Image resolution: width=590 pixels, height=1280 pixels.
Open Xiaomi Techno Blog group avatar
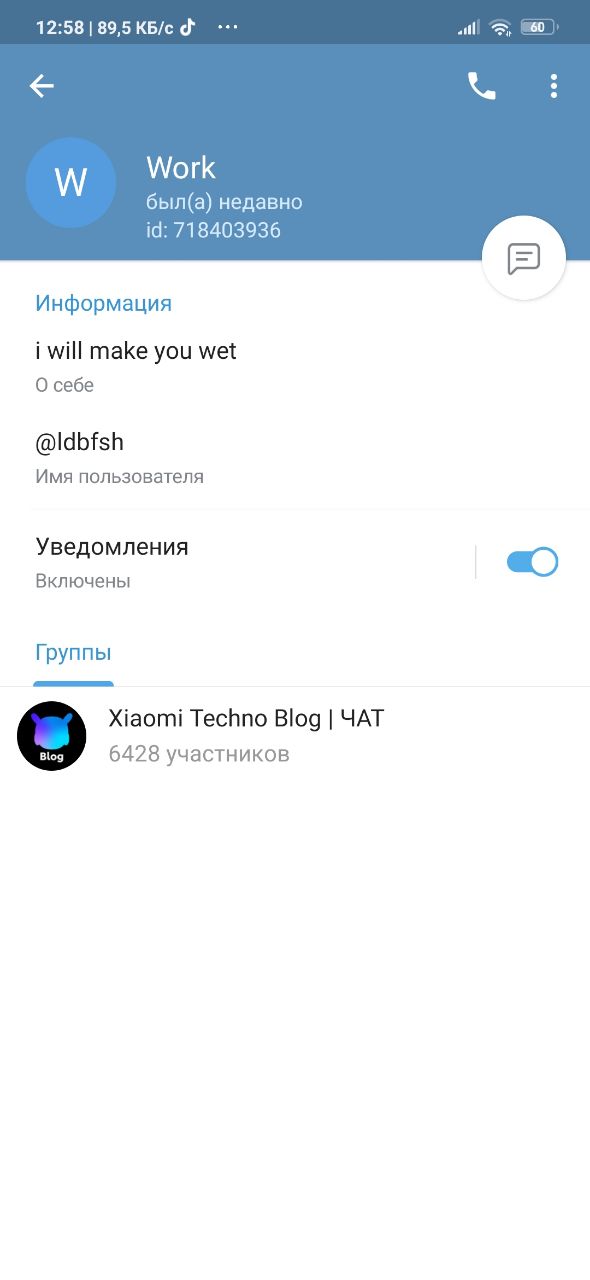(x=52, y=736)
